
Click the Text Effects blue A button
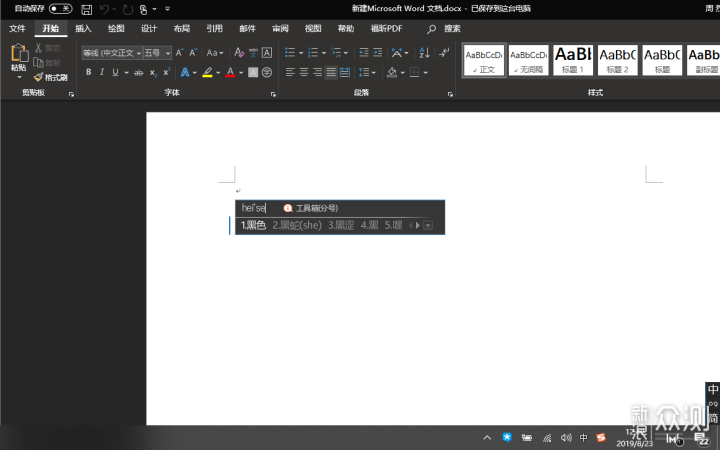[185, 72]
